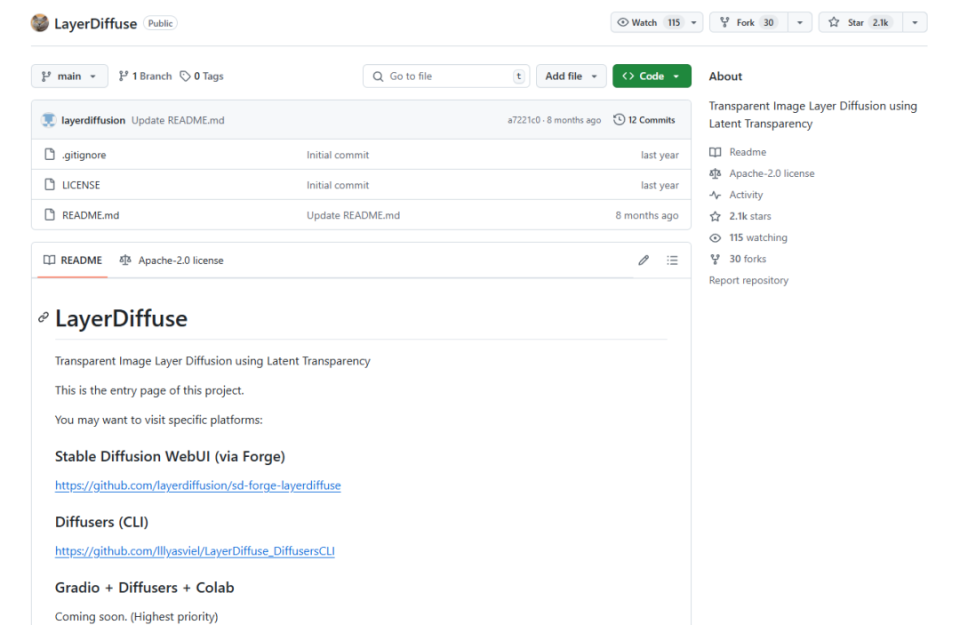
Task: Open the README.md file
Action: coord(91,215)
